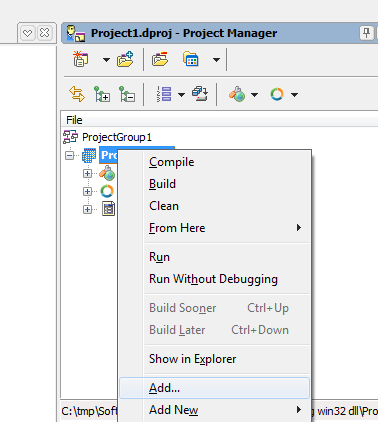Click the Build Configurations node icon in tree

tap(107, 173)
